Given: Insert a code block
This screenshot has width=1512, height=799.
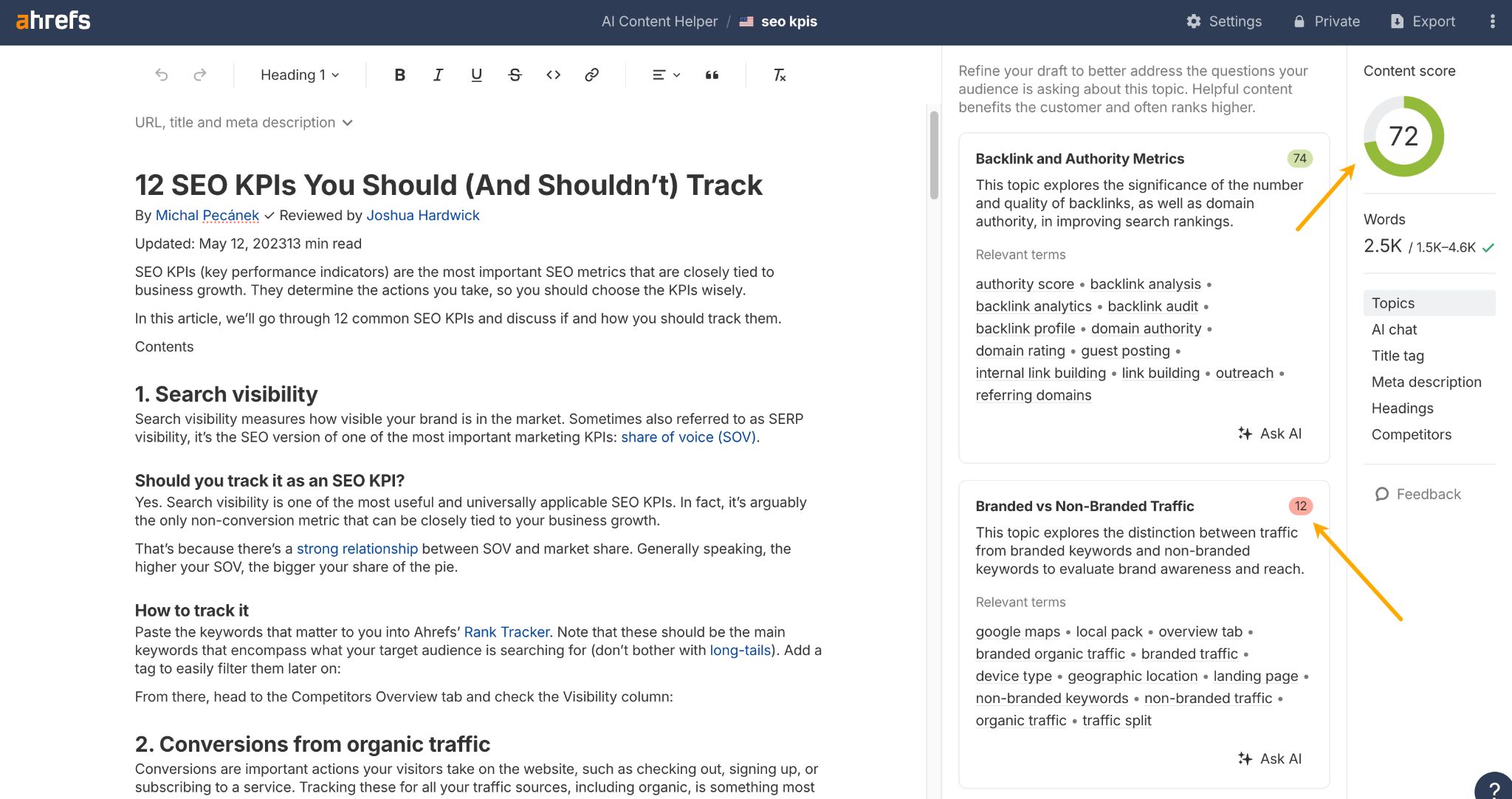Looking at the screenshot, I should pyautogui.click(x=553, y=74).
